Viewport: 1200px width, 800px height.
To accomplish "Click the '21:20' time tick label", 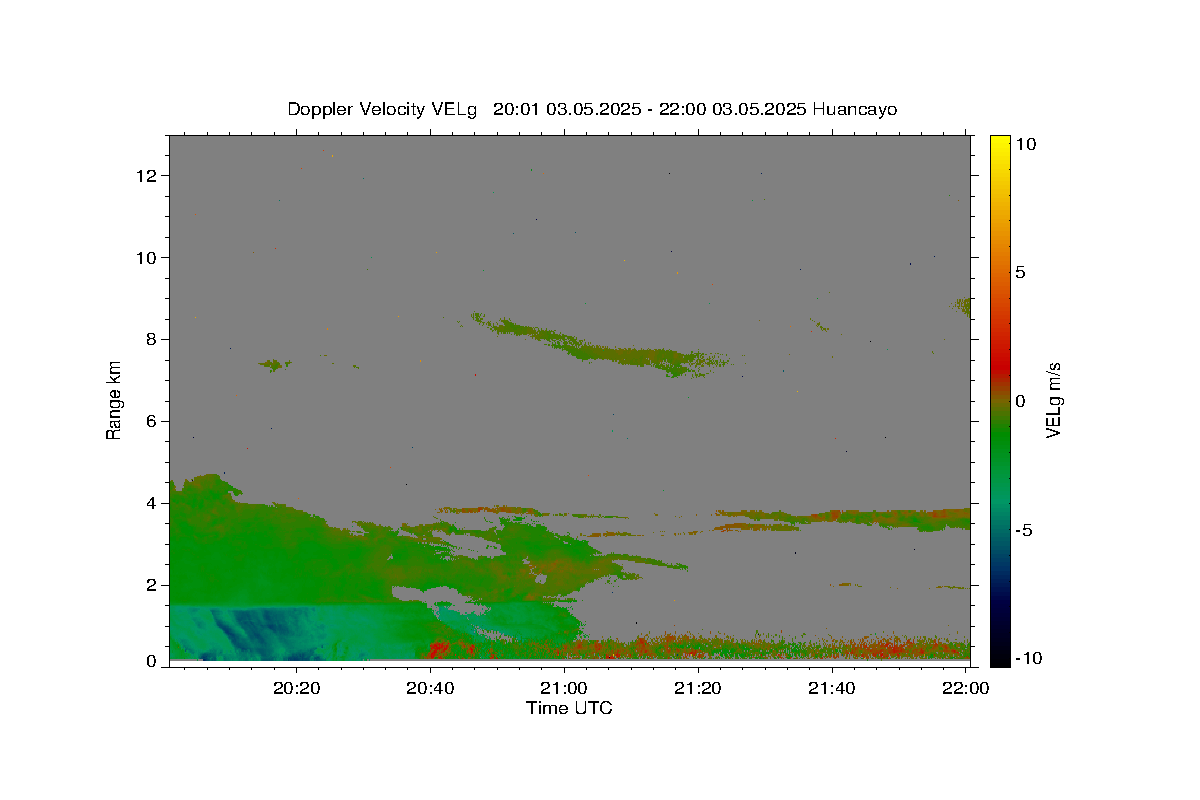I will 698,688.
